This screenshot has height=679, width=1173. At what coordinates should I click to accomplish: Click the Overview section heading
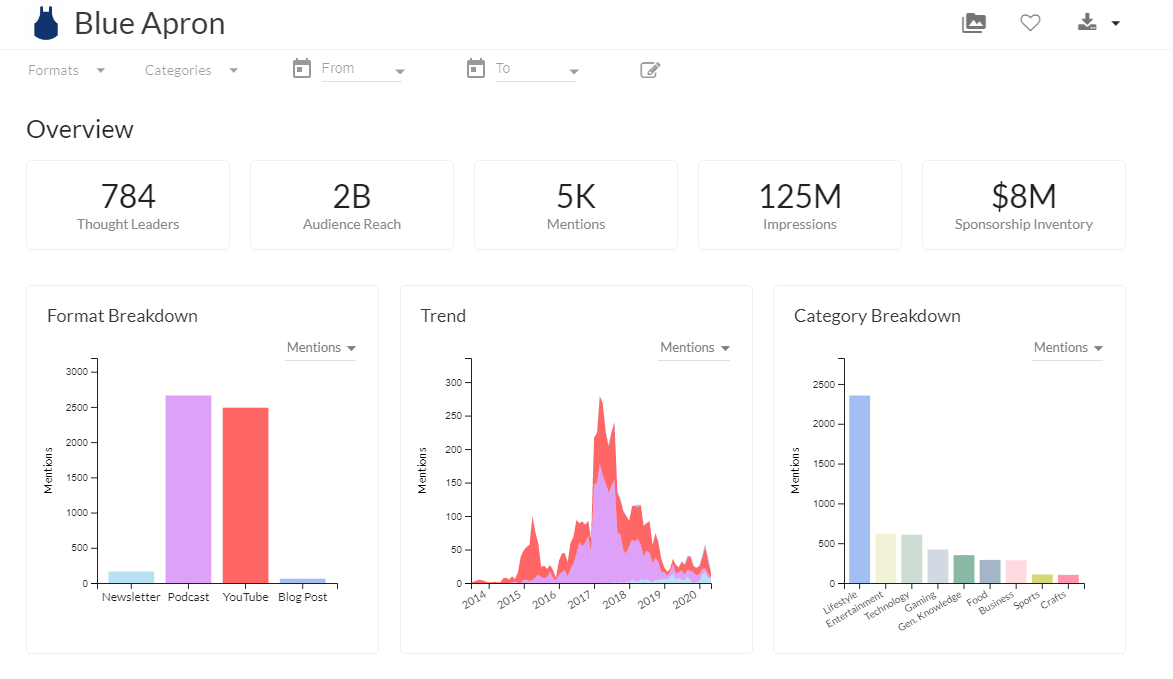tap(80, 129)
